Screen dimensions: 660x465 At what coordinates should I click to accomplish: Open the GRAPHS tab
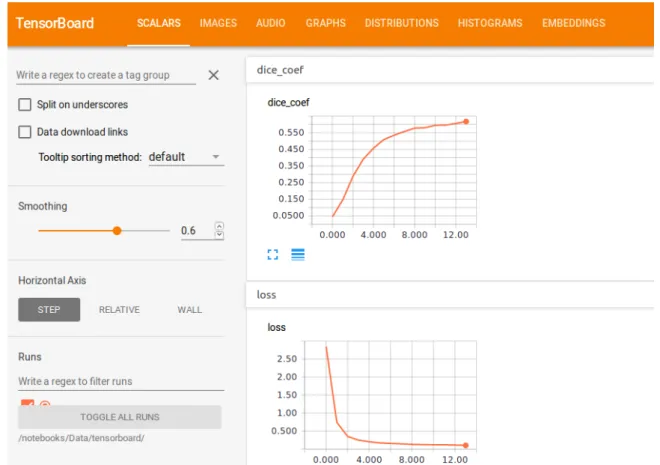(x=325, y=23)
